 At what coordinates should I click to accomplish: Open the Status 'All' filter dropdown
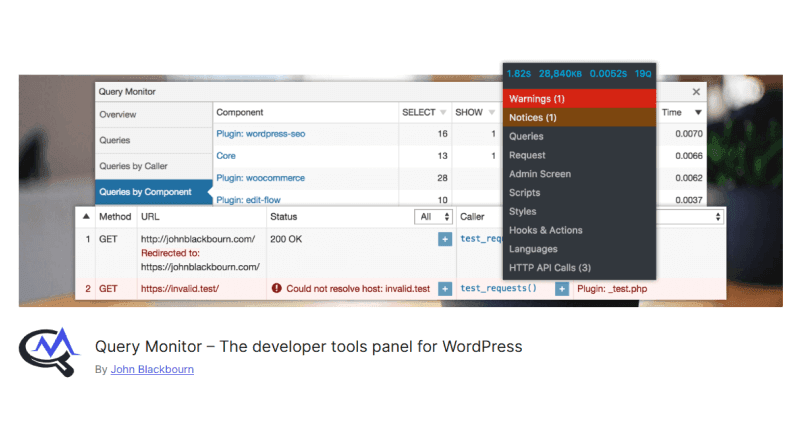click(x=434, y=216)
